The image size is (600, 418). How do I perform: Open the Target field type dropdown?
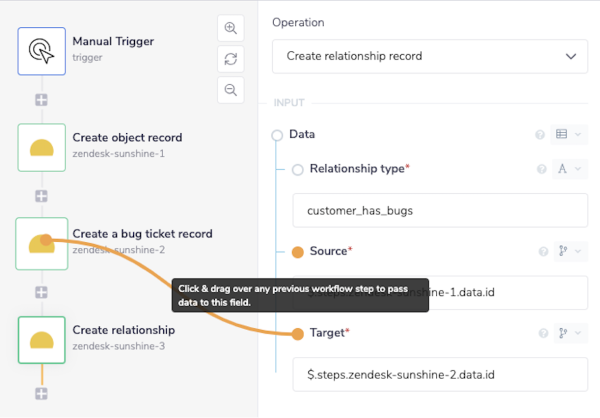click(568, 333)
